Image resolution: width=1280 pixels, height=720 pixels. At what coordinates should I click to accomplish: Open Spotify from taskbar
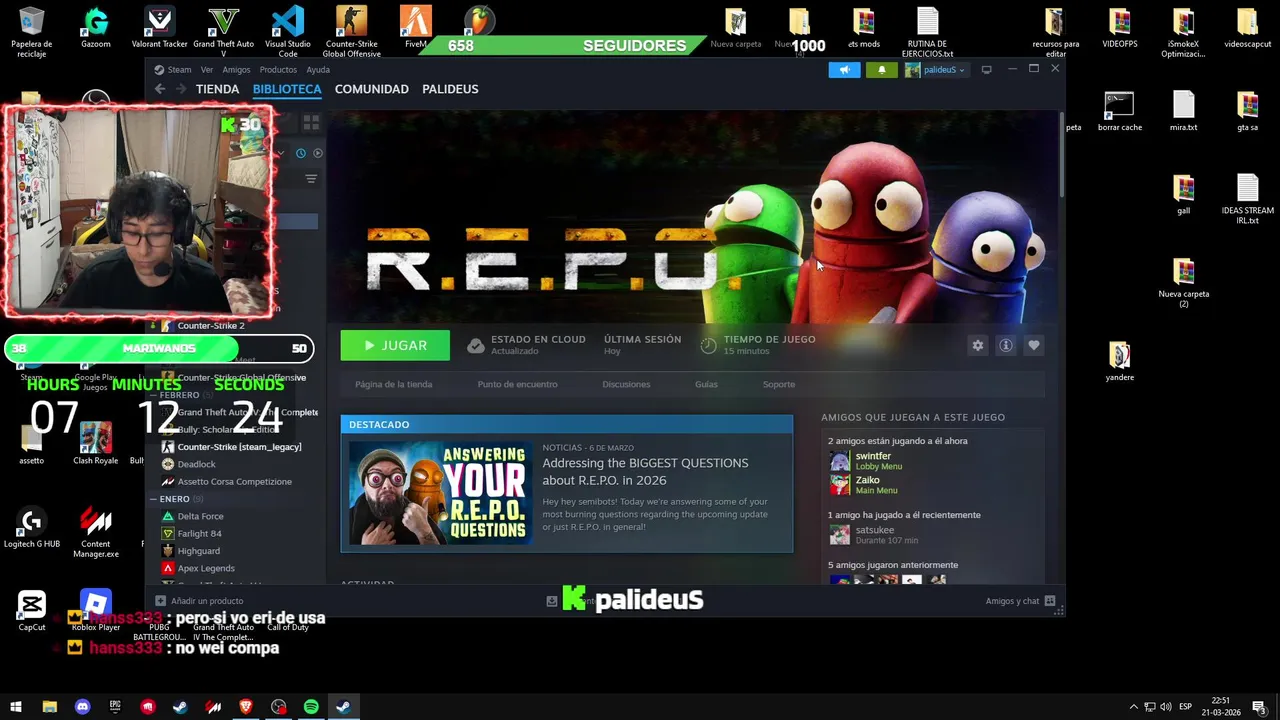(311, 707)
